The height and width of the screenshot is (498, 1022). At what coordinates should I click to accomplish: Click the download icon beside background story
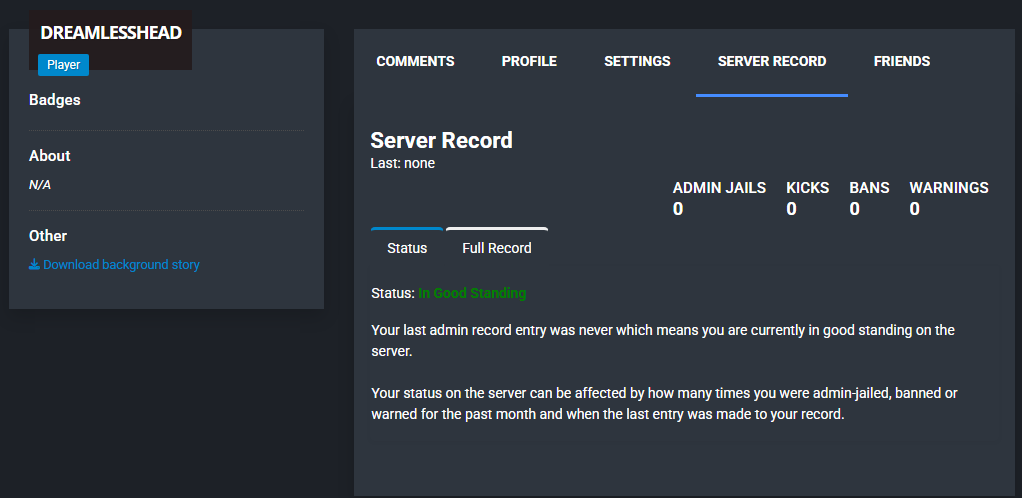pyautogui.click(x=35, y=265)
